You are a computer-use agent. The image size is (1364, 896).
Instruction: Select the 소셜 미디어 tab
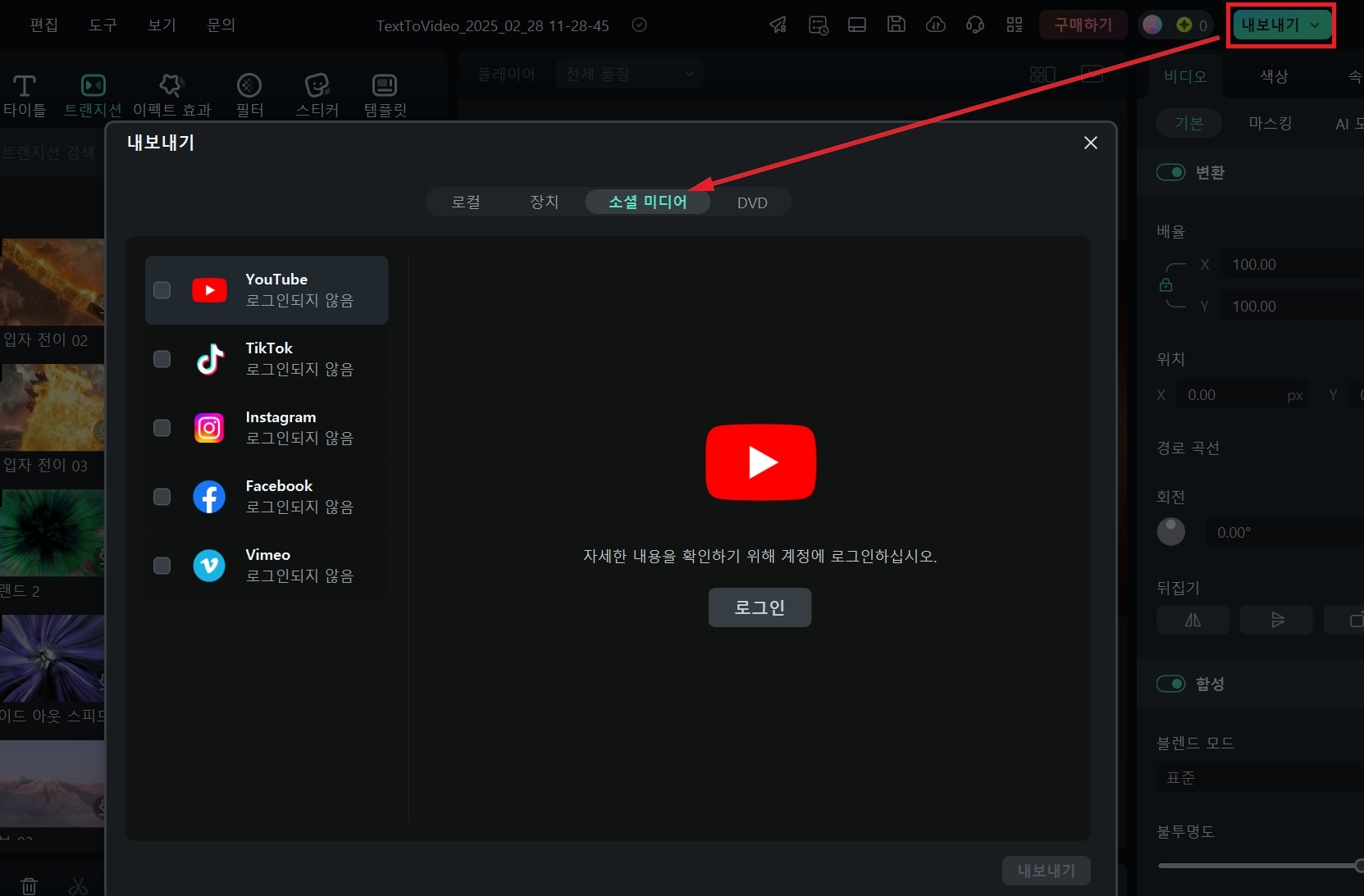point(647,202)
